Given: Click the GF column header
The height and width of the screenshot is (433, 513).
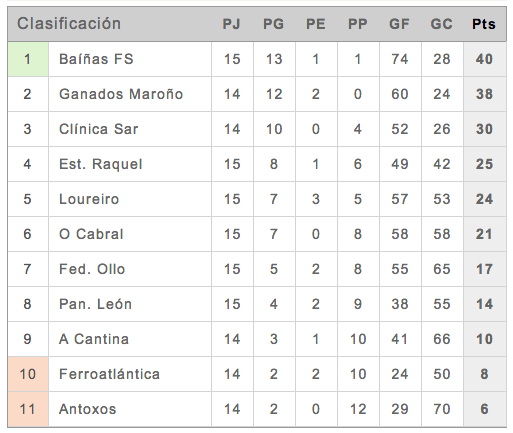Looking at the screenshot, I should [399, 24].
